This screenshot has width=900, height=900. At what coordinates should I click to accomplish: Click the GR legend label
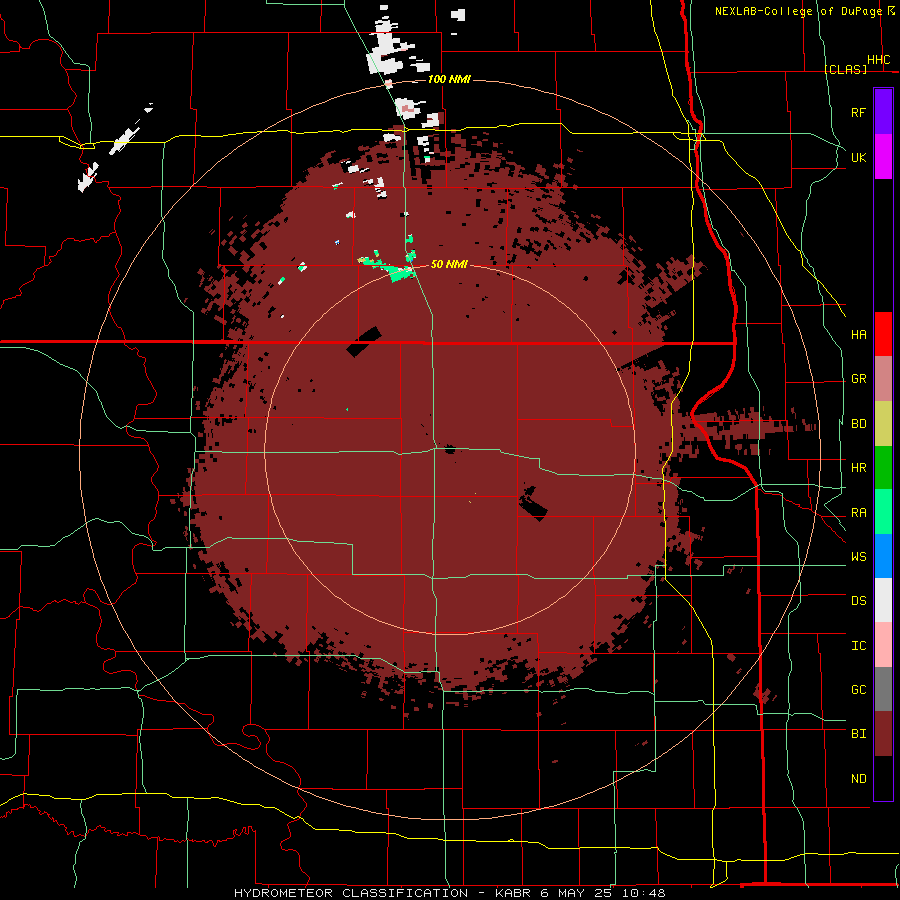[859, 379]
